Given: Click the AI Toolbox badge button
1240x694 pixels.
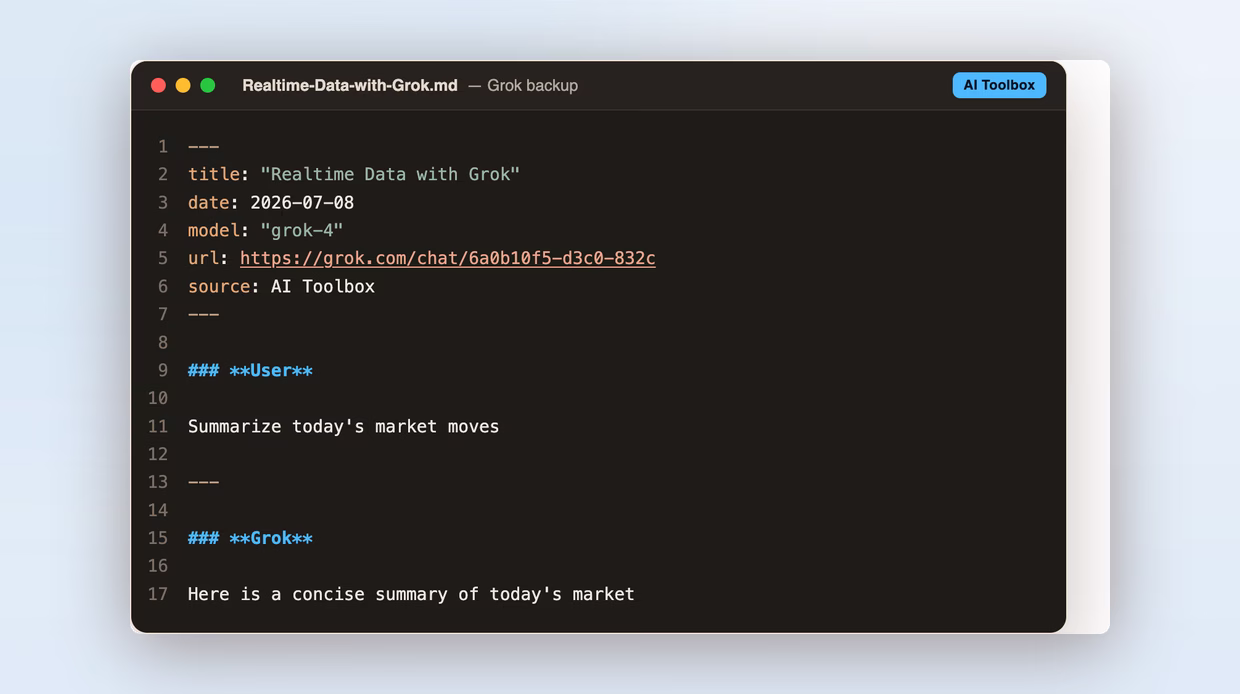Looking at the screenshot, I should click(999, 85).
